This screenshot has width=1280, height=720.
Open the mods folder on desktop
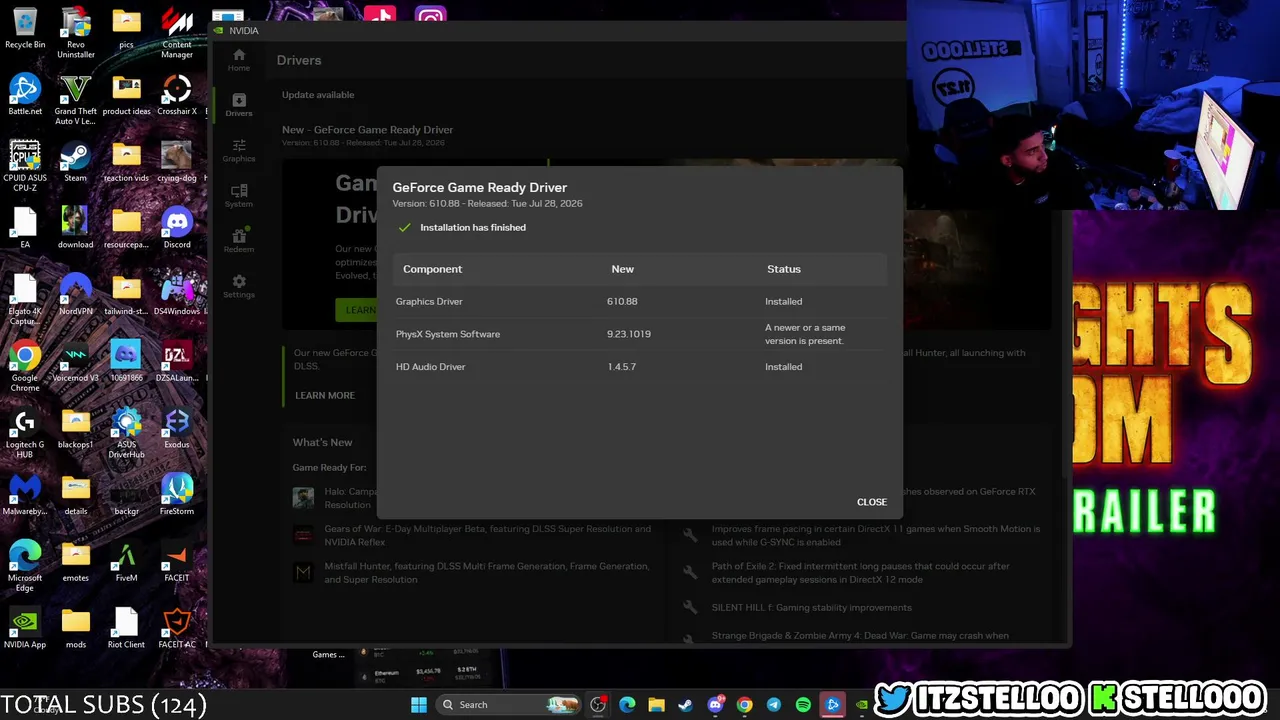pos(76,628)
